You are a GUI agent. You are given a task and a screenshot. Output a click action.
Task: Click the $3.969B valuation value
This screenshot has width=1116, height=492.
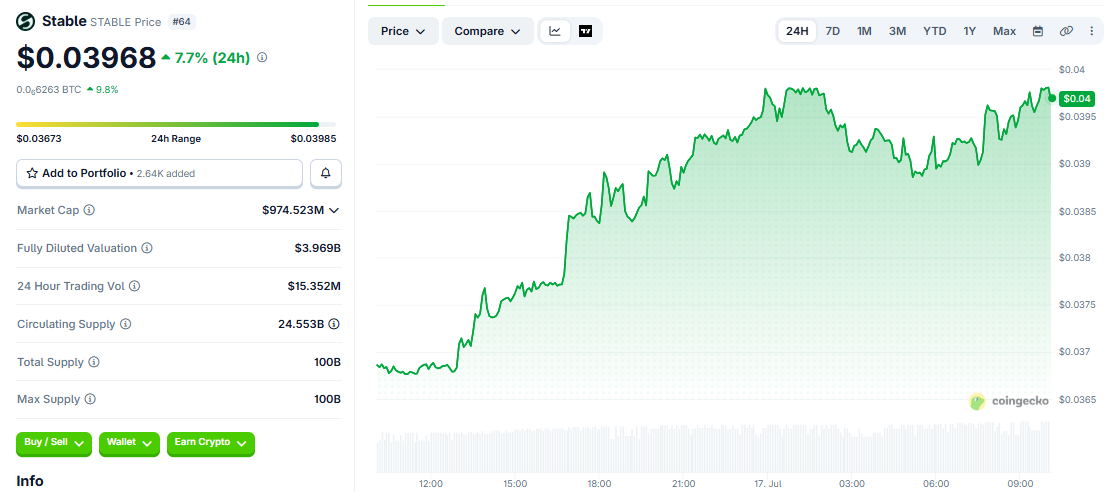(x=317, y=248)
